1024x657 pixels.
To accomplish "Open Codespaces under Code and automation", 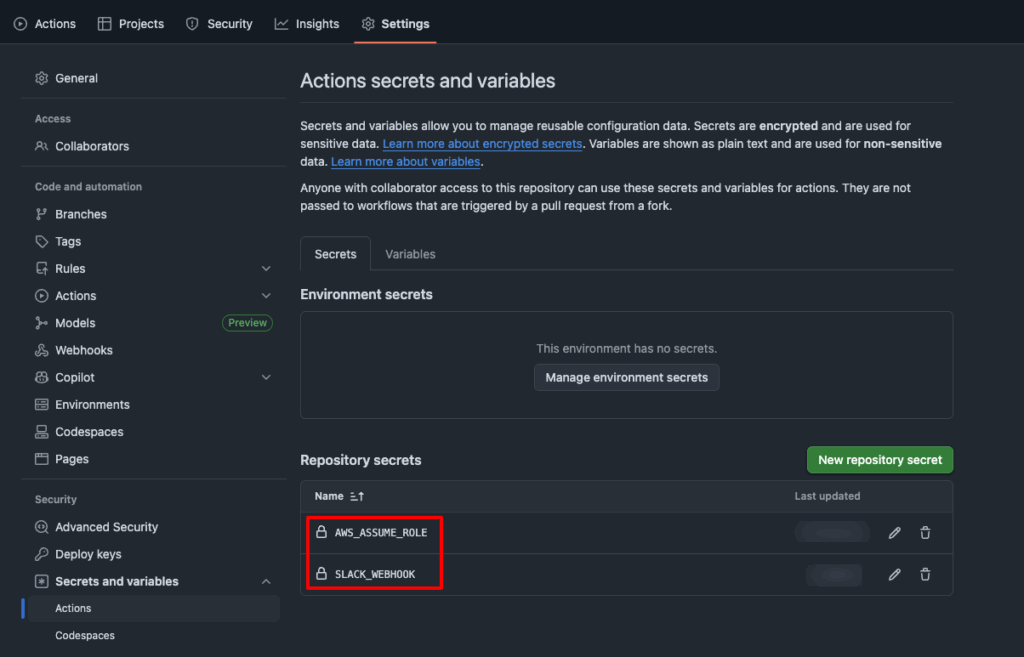I will pos(89,432).
